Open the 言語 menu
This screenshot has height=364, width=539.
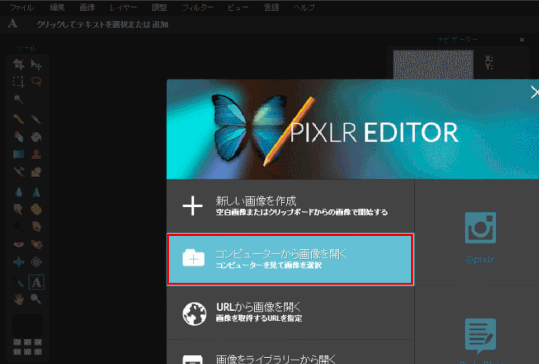click(271, 8)
